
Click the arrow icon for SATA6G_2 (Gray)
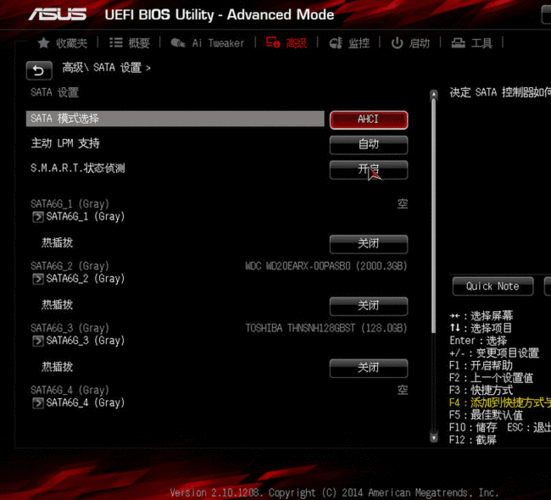click(38, 279)
